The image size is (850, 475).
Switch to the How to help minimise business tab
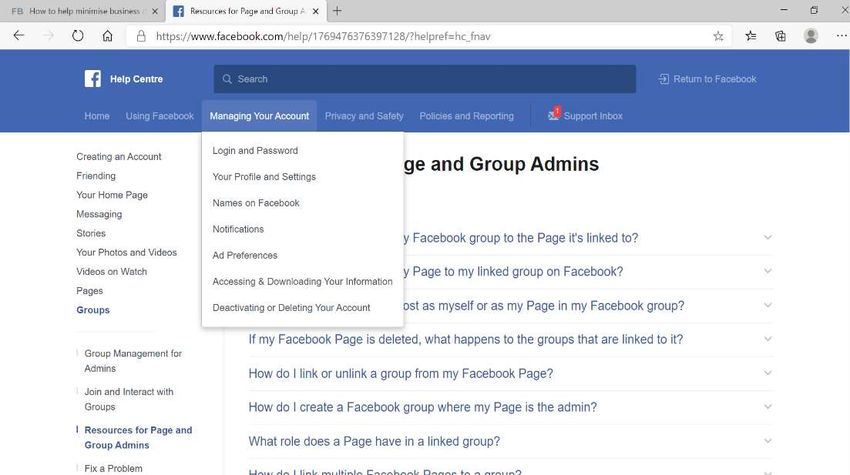(83, 11)
